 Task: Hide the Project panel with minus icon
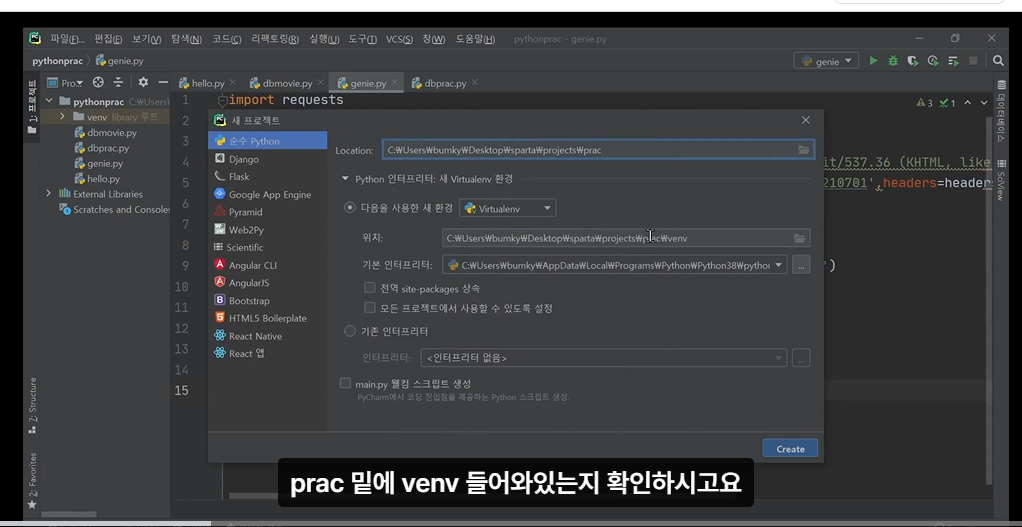(x=163, y=83)
